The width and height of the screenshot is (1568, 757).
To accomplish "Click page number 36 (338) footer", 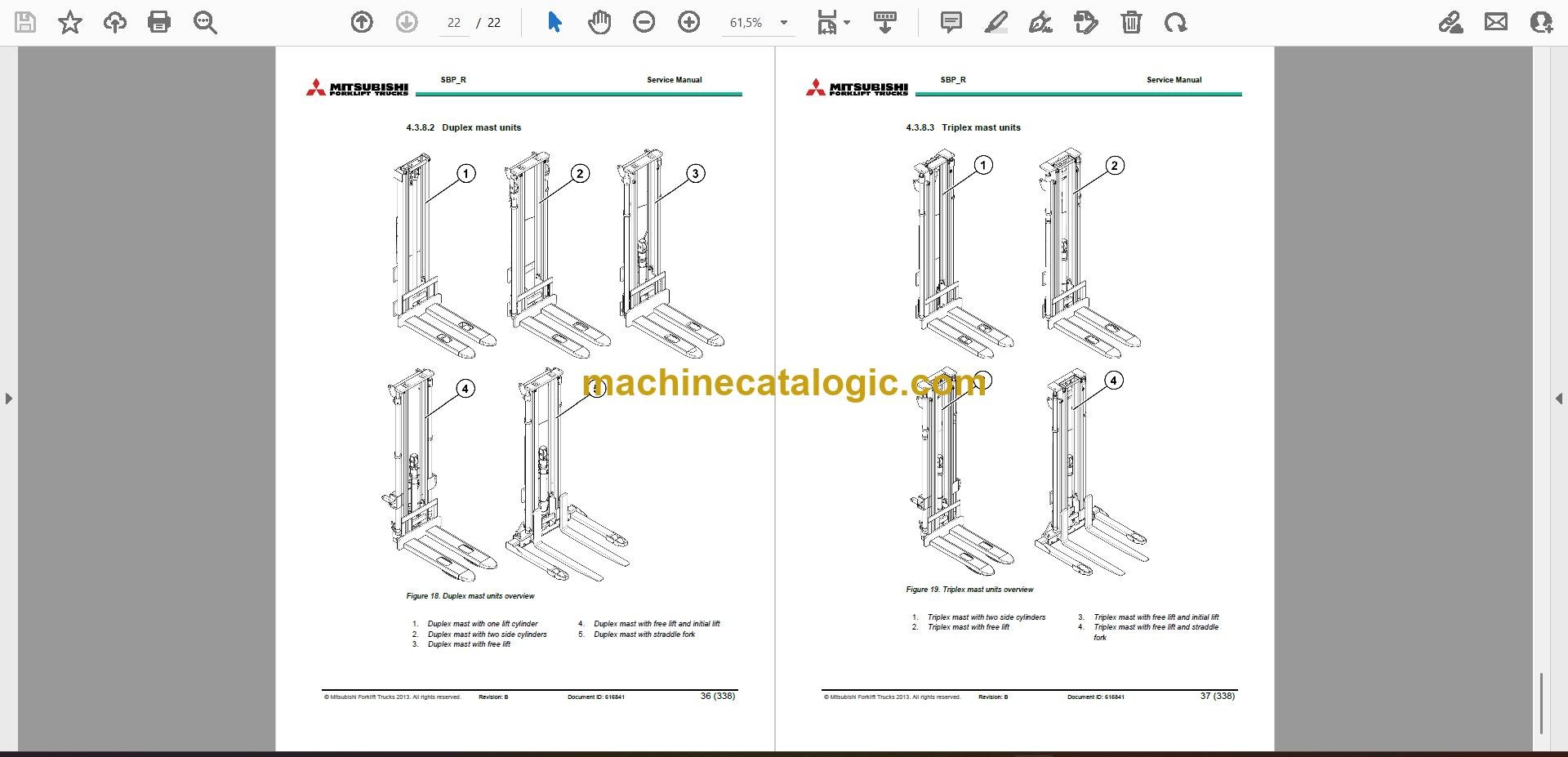I will 718,696.
